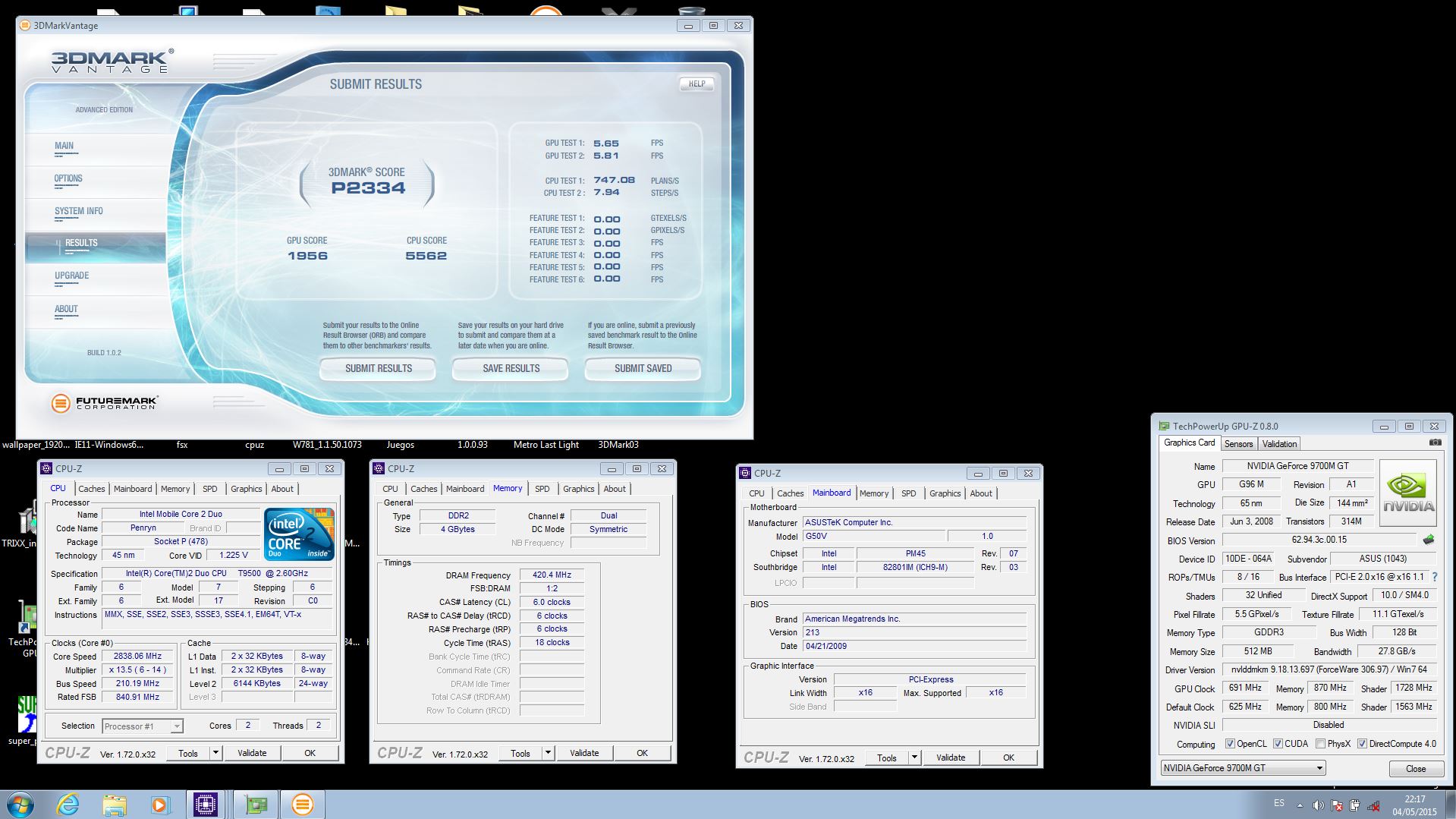This screenshot has height=819, width=1456.
Task: Open Tools dropdown arrow in the CPU-Z CPU window
Action: pos(215,753)
